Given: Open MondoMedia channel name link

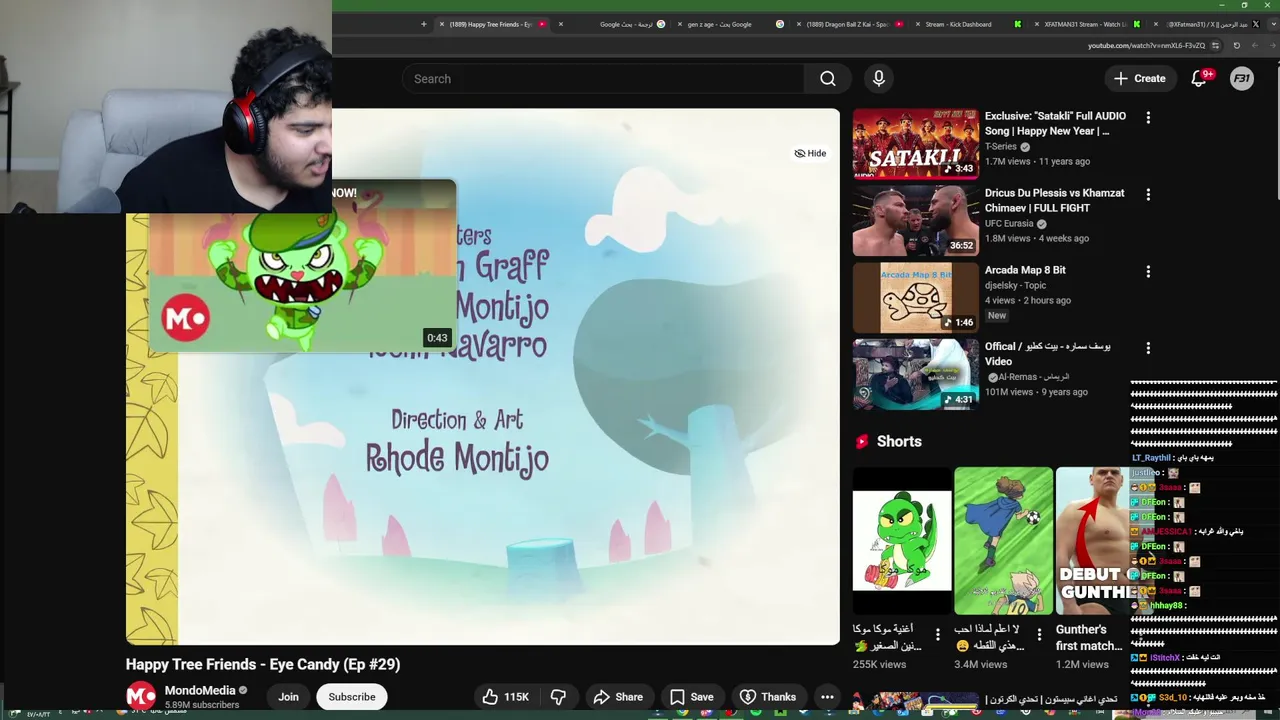Looking at the screenshot, I should pos(200,690).
